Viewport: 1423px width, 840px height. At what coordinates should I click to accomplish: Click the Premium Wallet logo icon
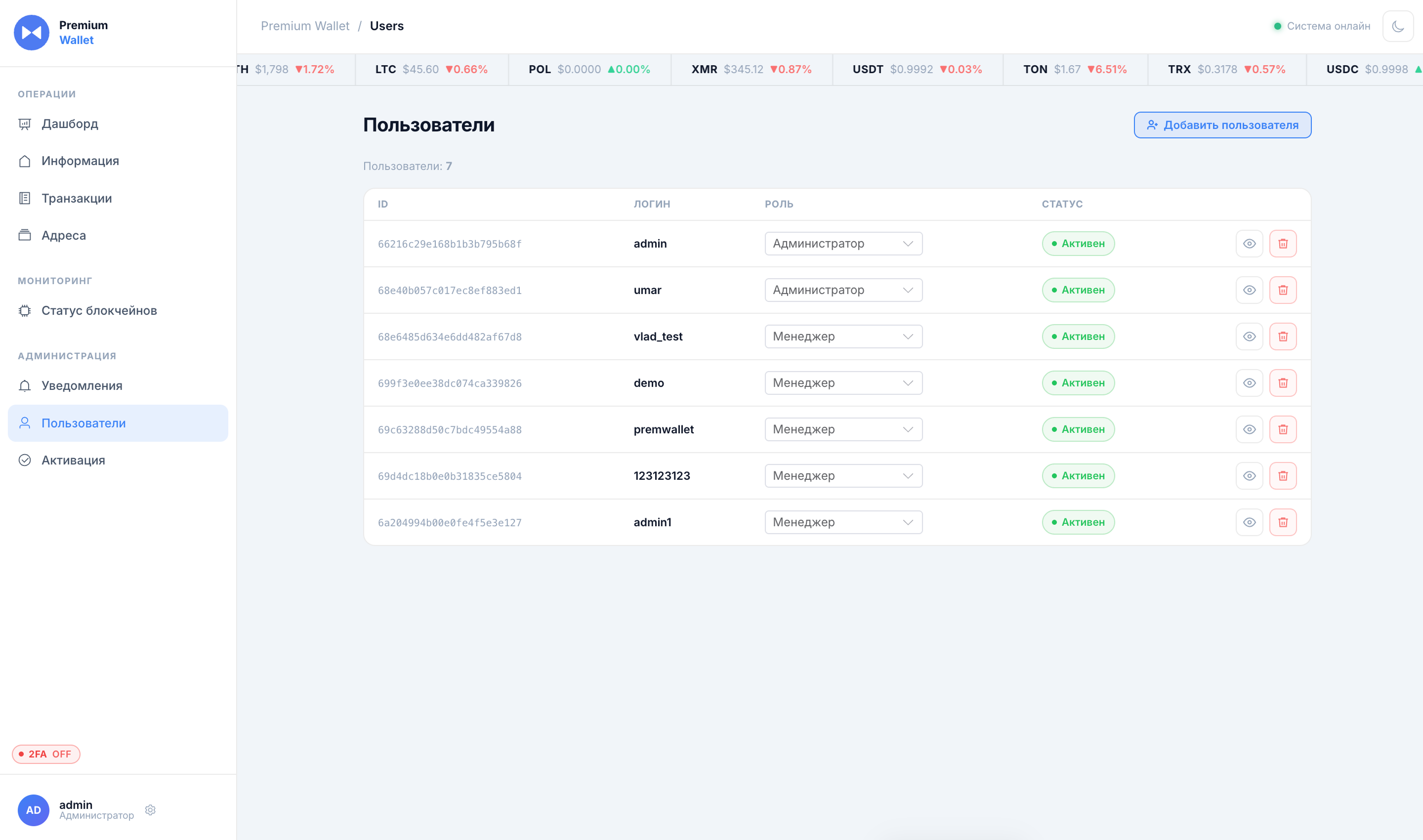click(32, 33)
